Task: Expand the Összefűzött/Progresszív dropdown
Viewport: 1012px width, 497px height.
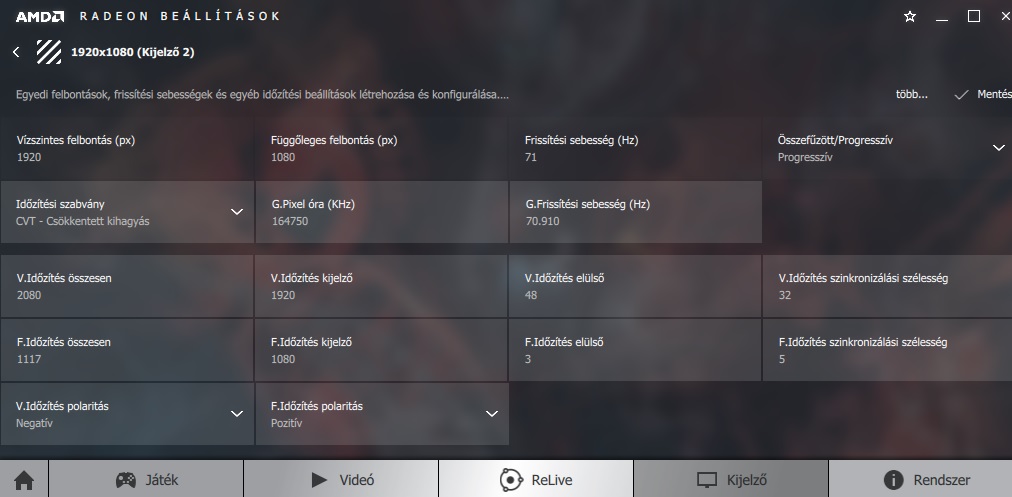Action: (x=887, y=148)
